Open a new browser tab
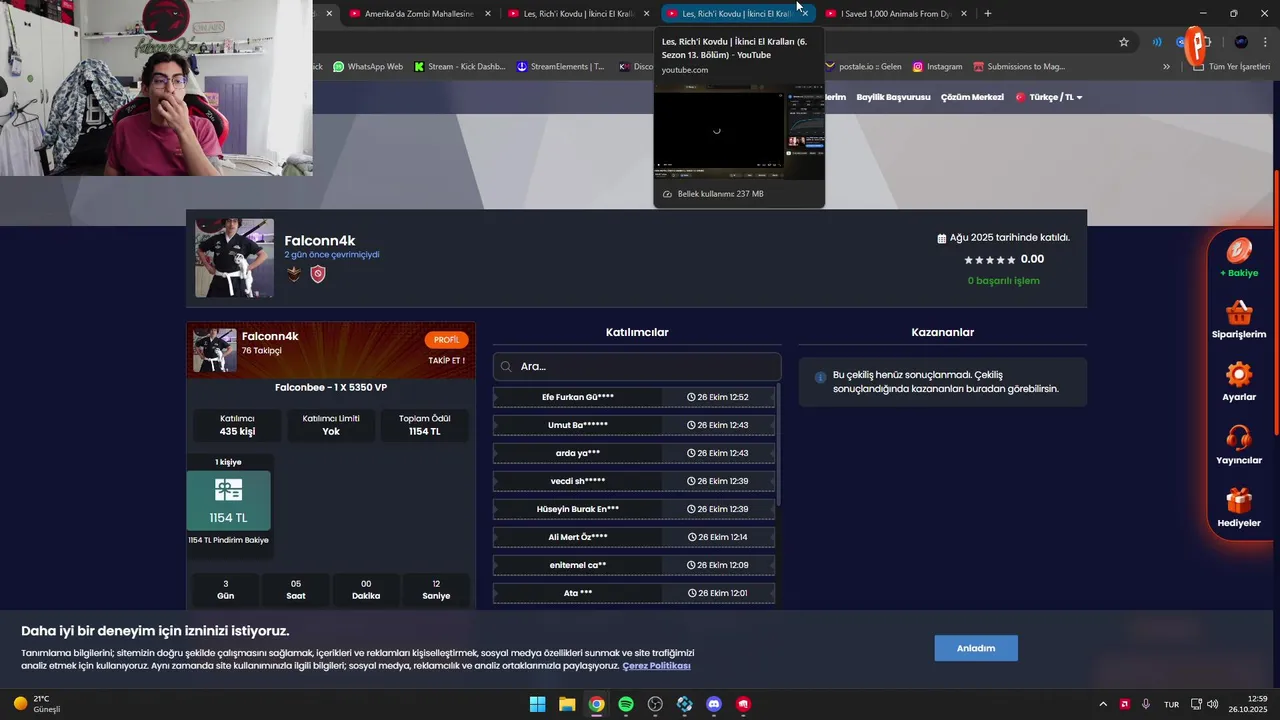This screenshot has width=1280, height=720. coord(988,14)
